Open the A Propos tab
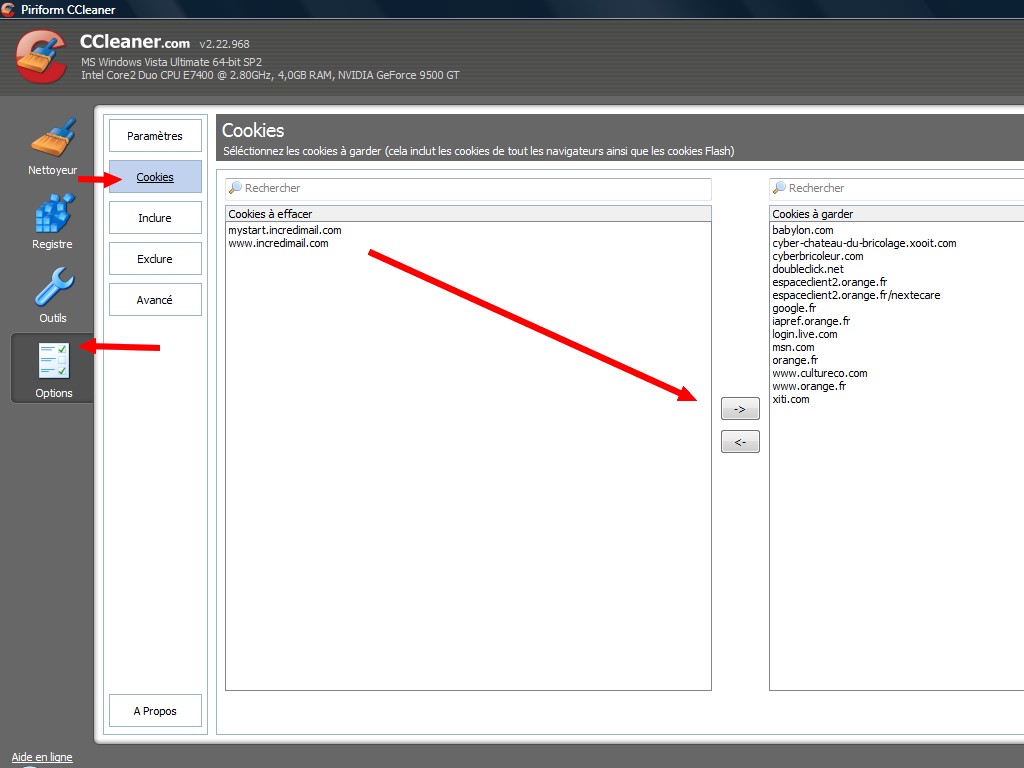This screenshot has width=1024, height=768. coord(155,711)
